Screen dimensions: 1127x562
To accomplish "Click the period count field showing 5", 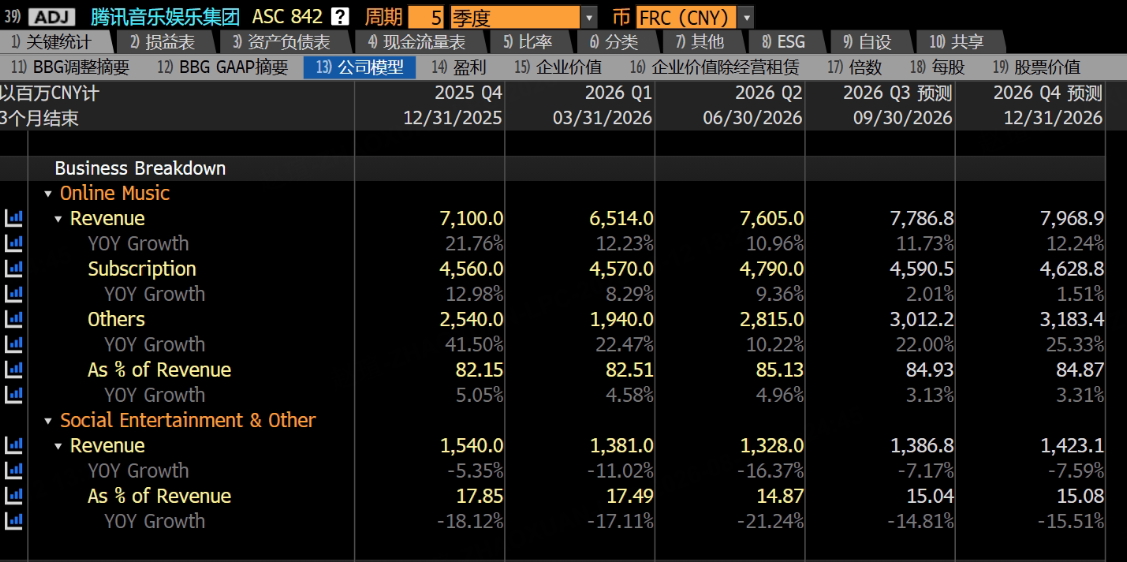I will coord(427,16).
